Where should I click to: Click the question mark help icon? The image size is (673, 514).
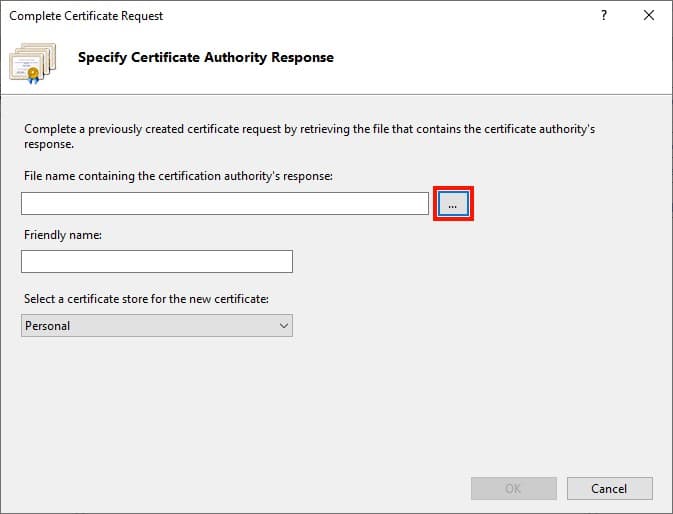pos(603,16)
